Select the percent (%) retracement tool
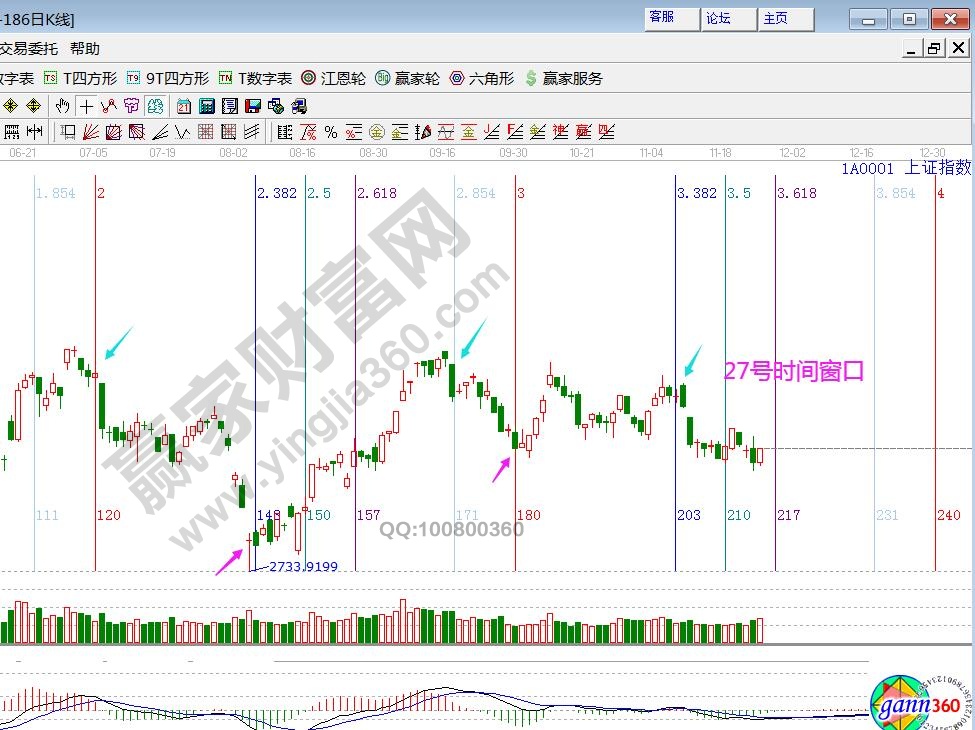975x730 pixels. pos(329,132)
